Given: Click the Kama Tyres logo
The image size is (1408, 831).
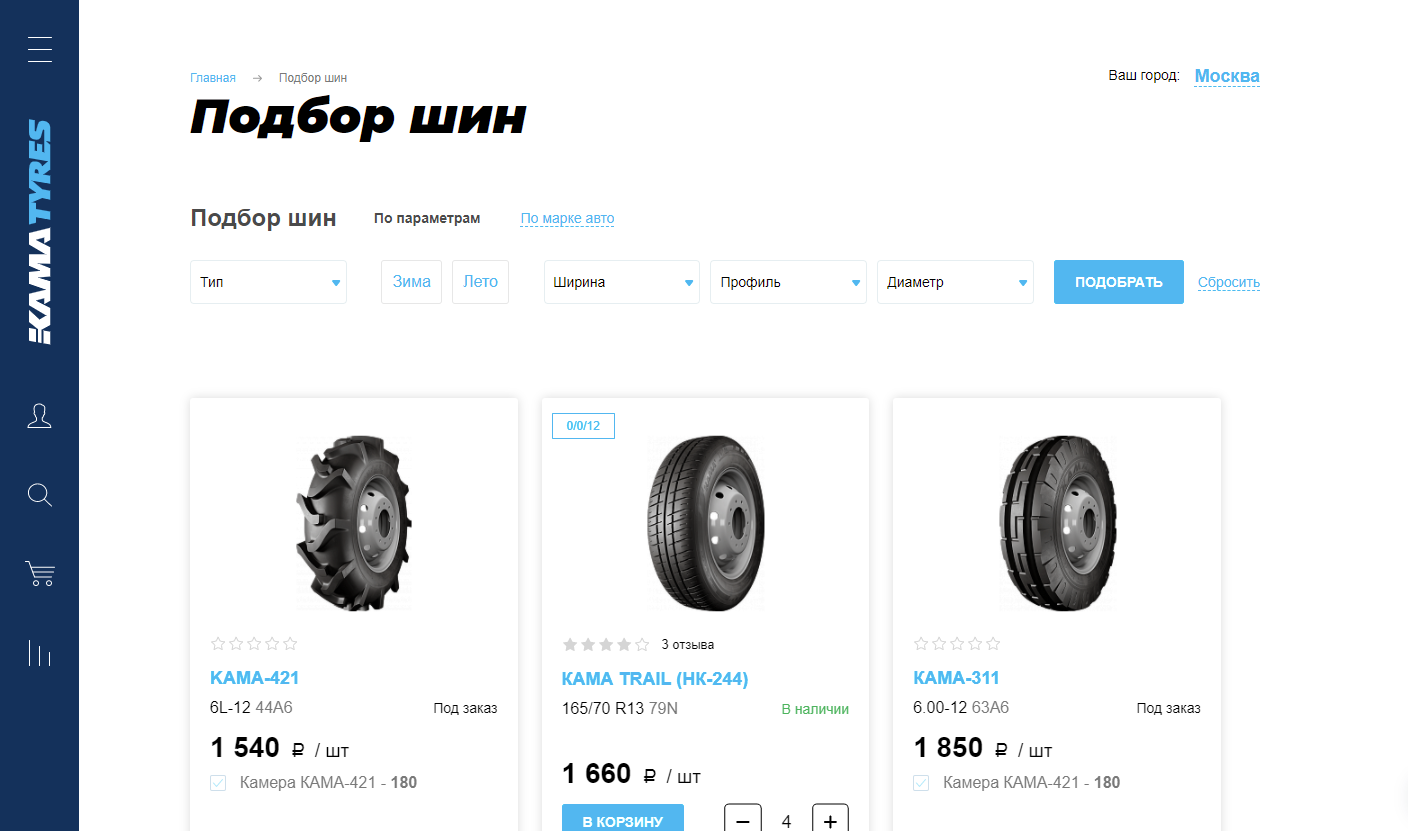Looking at the screenshot, I should 40,232.
